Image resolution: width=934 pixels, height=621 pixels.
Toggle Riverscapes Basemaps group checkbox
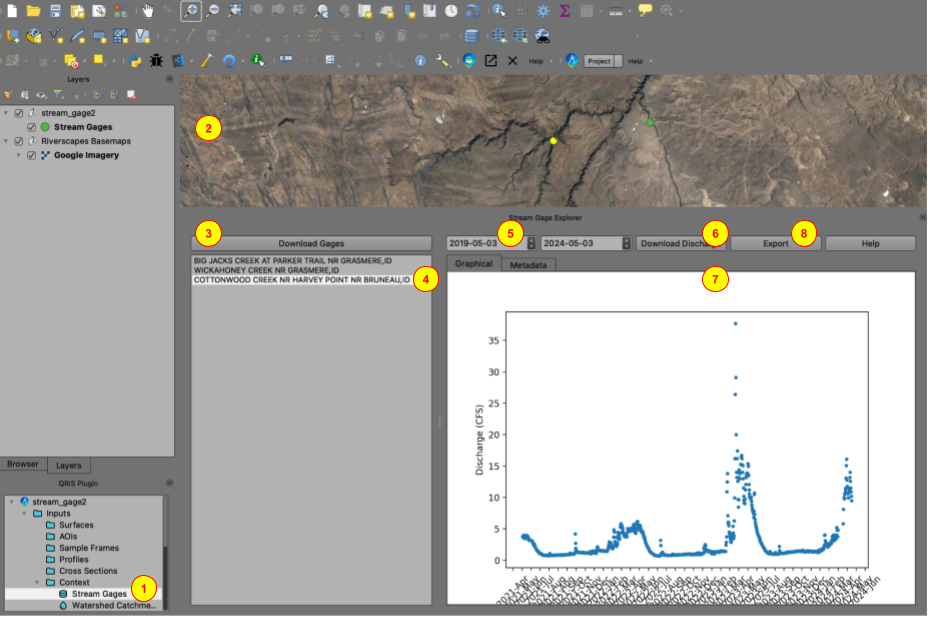(18, 141)
